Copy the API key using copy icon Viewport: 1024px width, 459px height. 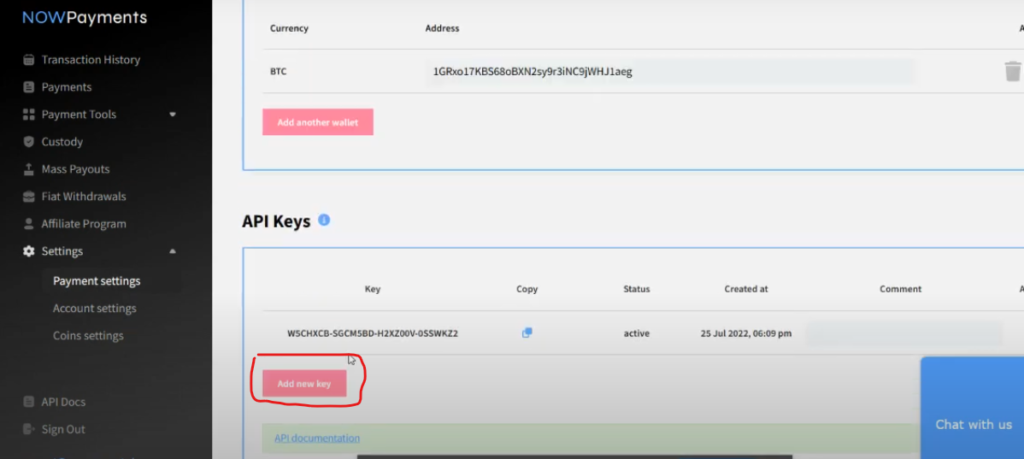tap(527, 333)
